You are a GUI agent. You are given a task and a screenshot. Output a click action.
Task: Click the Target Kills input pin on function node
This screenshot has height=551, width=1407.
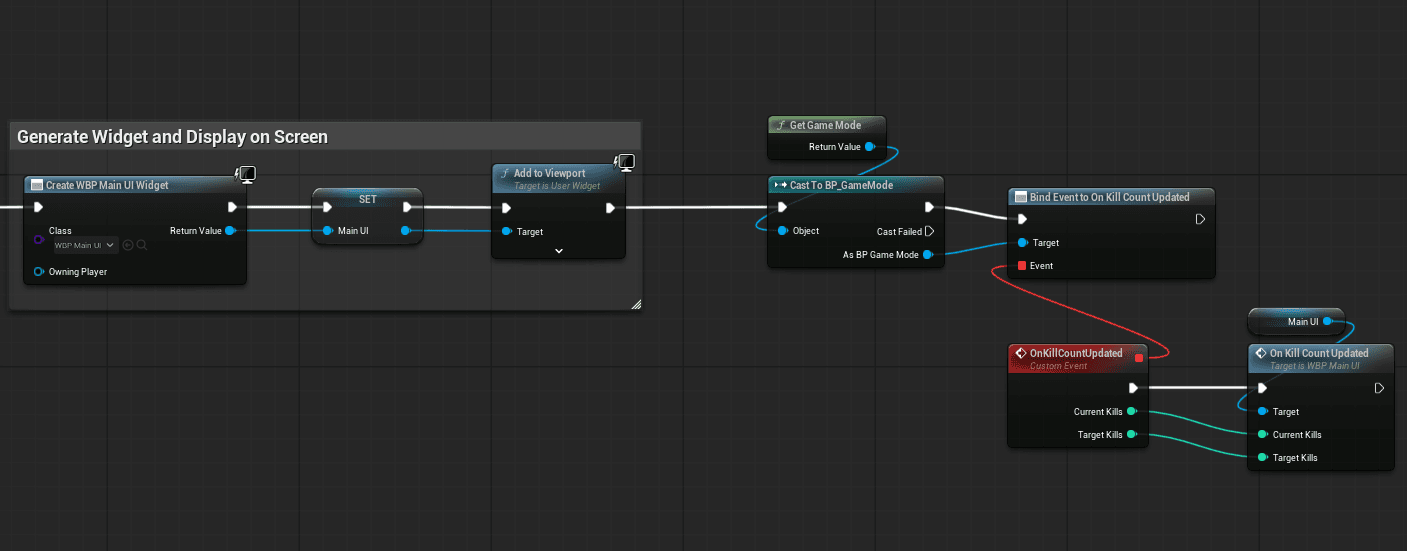(x=1261, y=458)
